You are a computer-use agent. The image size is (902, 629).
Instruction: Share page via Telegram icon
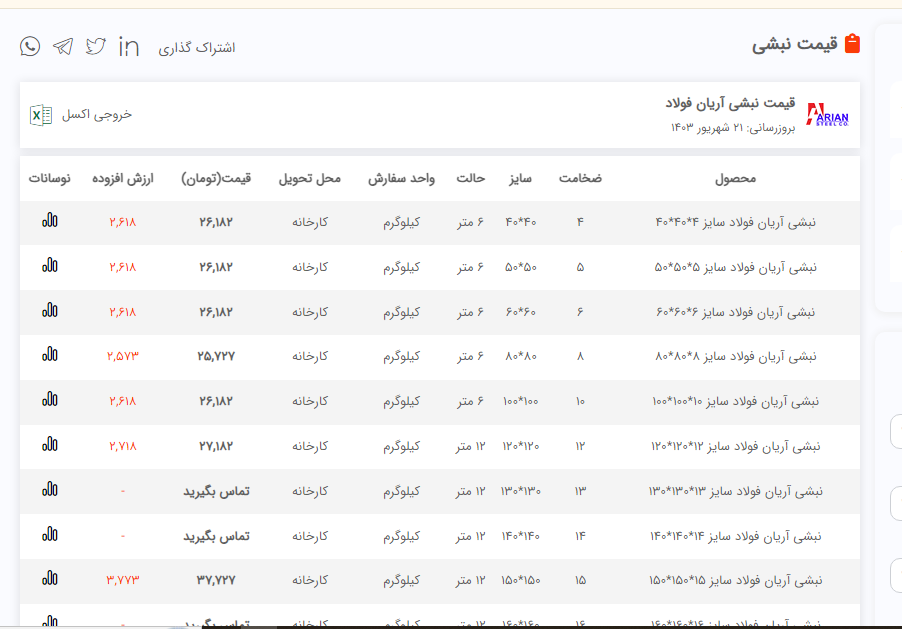(x=63, y=47)
